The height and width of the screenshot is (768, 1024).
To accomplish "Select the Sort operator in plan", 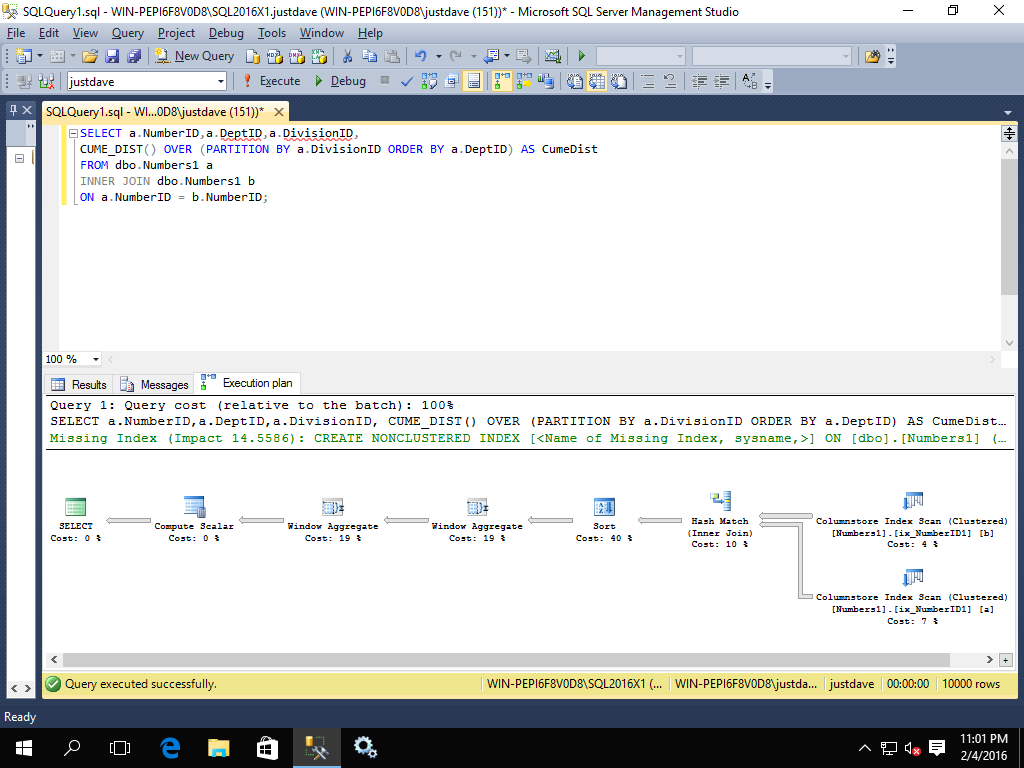I will [x=604, y=507].
